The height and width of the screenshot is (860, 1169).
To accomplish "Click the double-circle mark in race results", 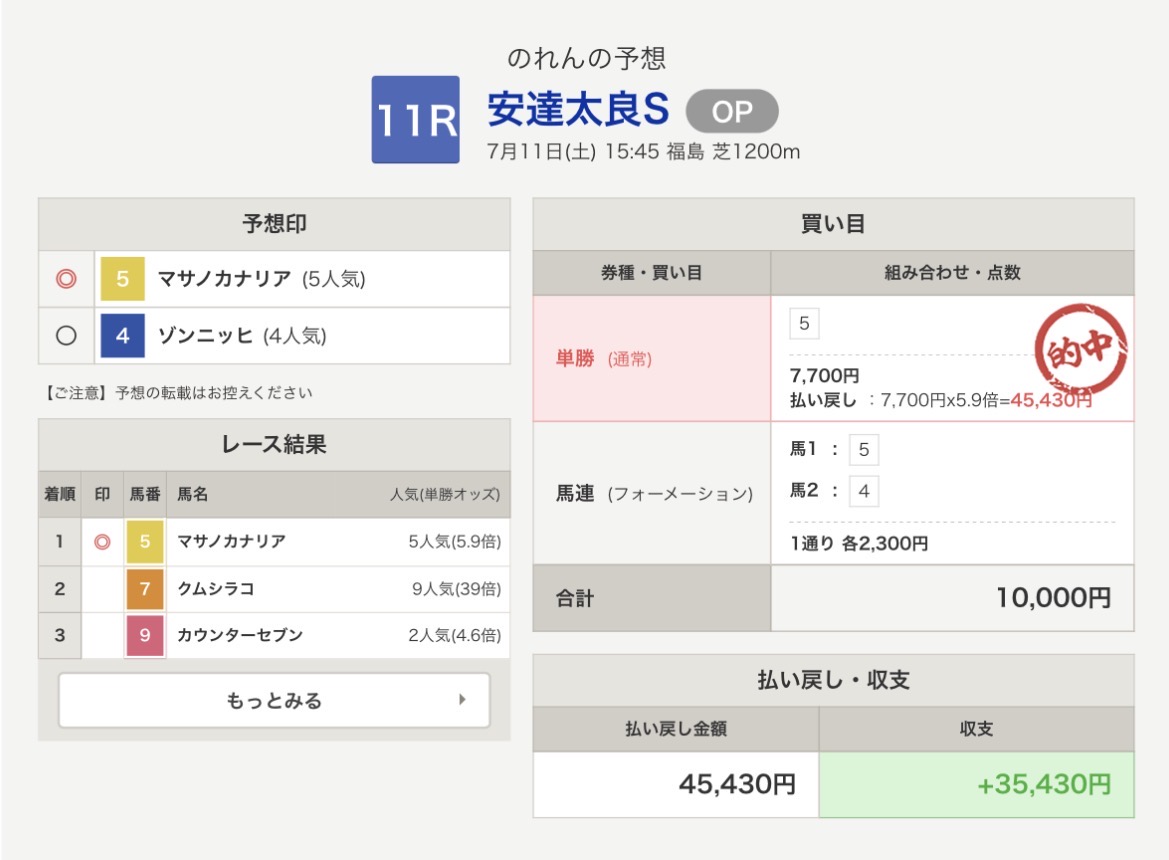I will point(102,542).
